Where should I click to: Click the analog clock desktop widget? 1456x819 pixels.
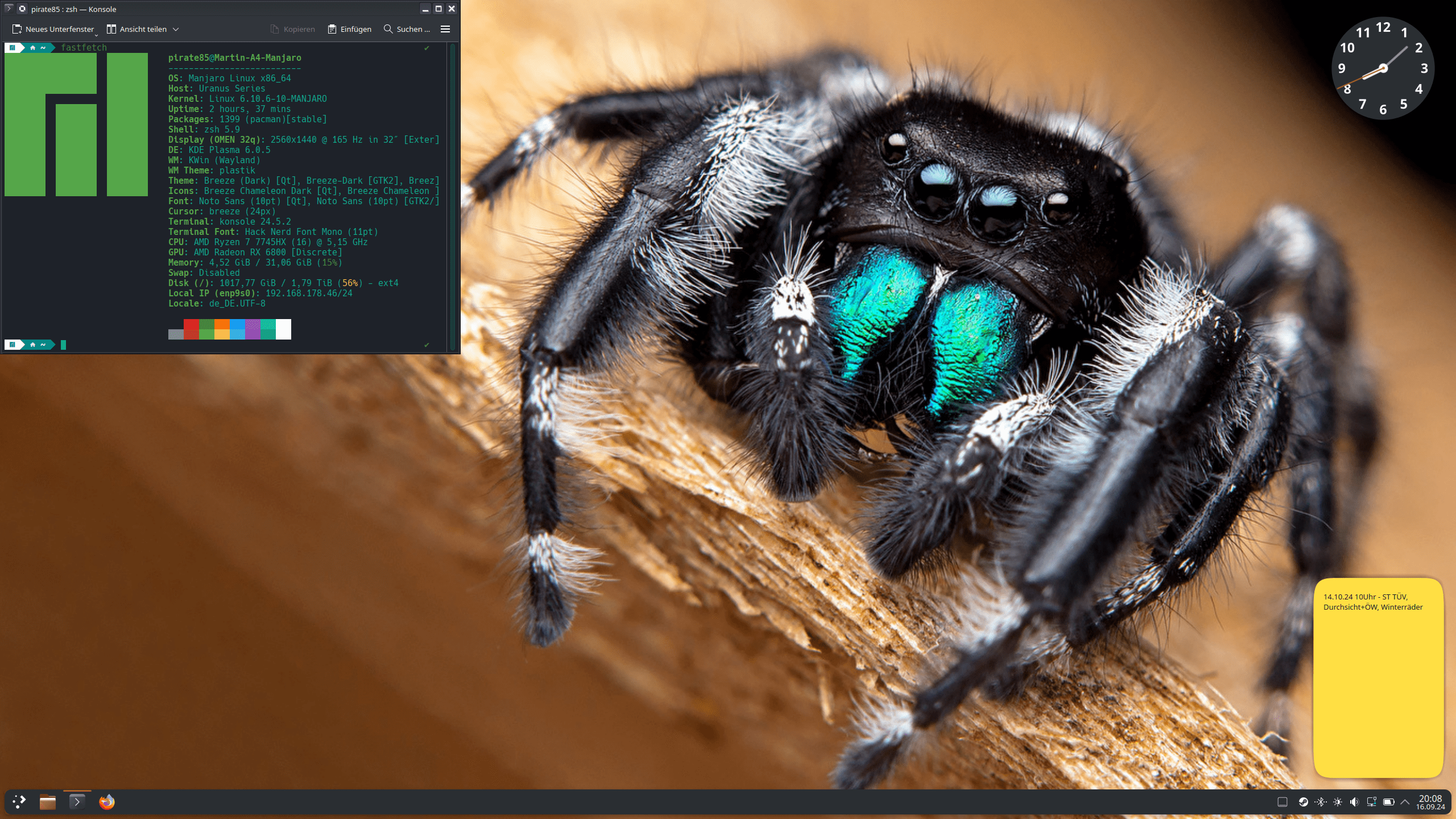click(x=1383, y=68)
